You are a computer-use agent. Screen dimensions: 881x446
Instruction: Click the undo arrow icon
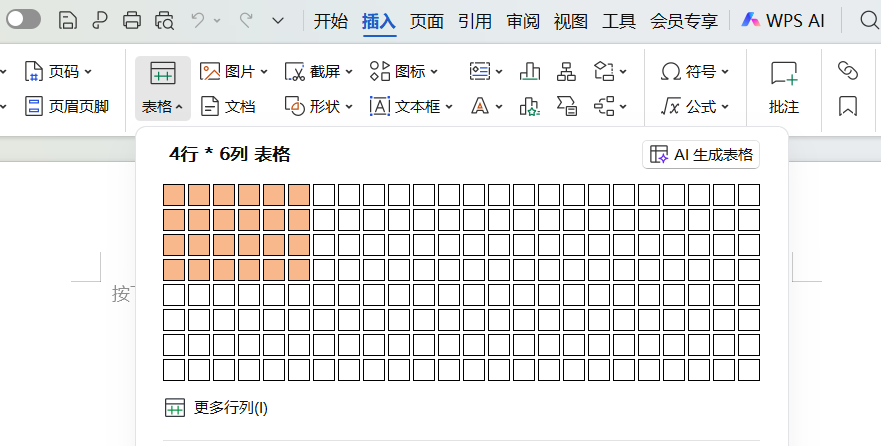[197, 20]
